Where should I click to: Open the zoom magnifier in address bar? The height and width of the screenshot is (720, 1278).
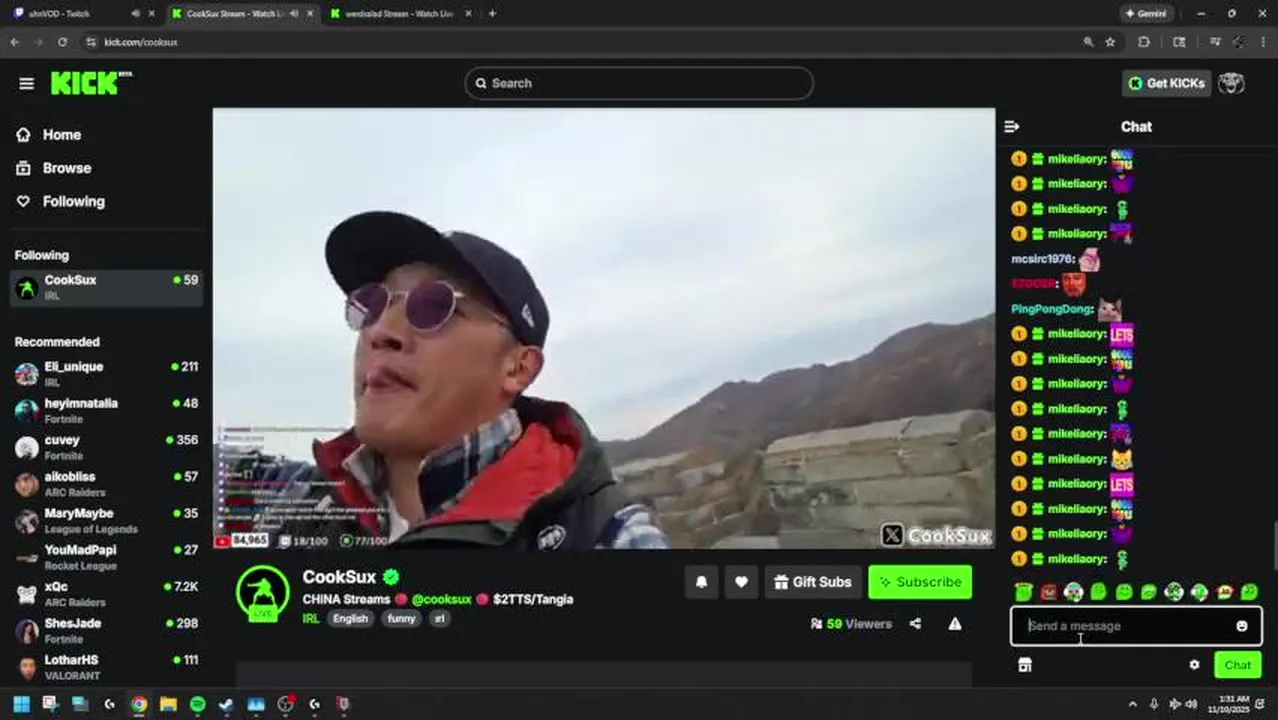pos(1088,42)
